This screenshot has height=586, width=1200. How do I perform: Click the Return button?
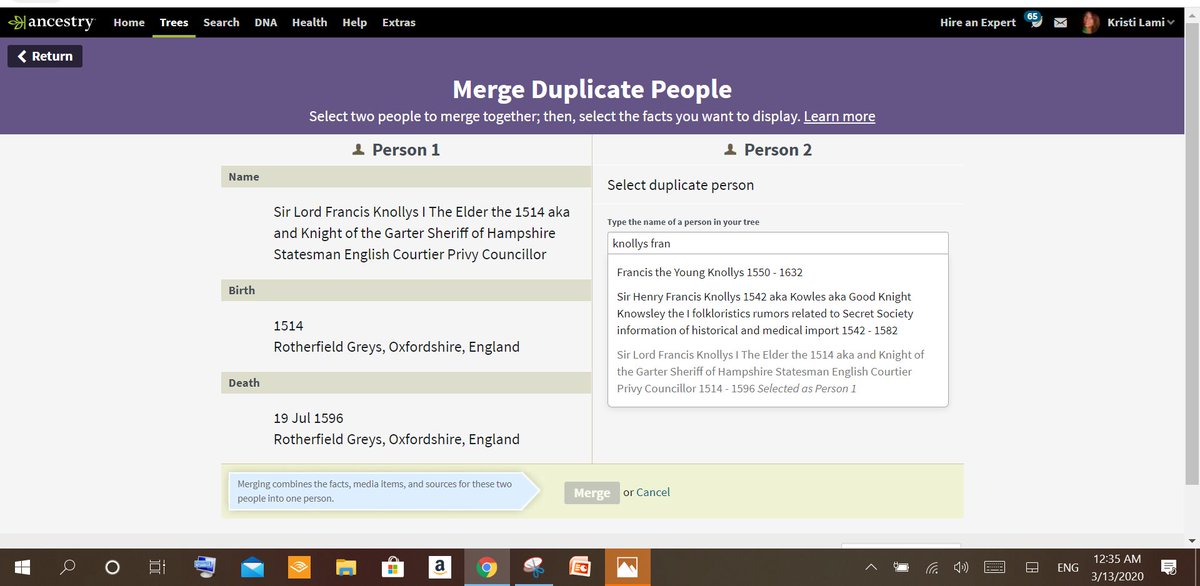pyautogui.click(x=45, y=56)
